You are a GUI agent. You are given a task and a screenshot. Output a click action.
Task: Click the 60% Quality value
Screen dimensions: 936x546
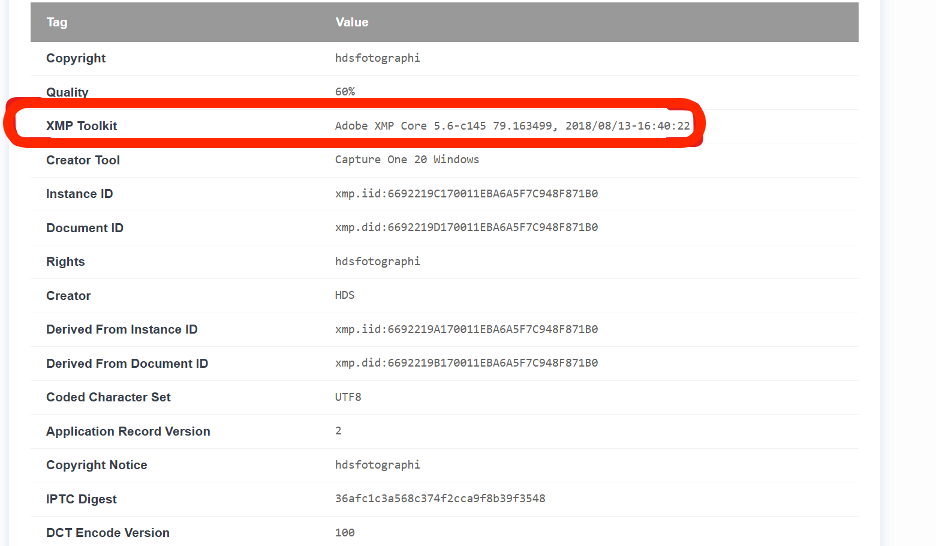(345, 92)
